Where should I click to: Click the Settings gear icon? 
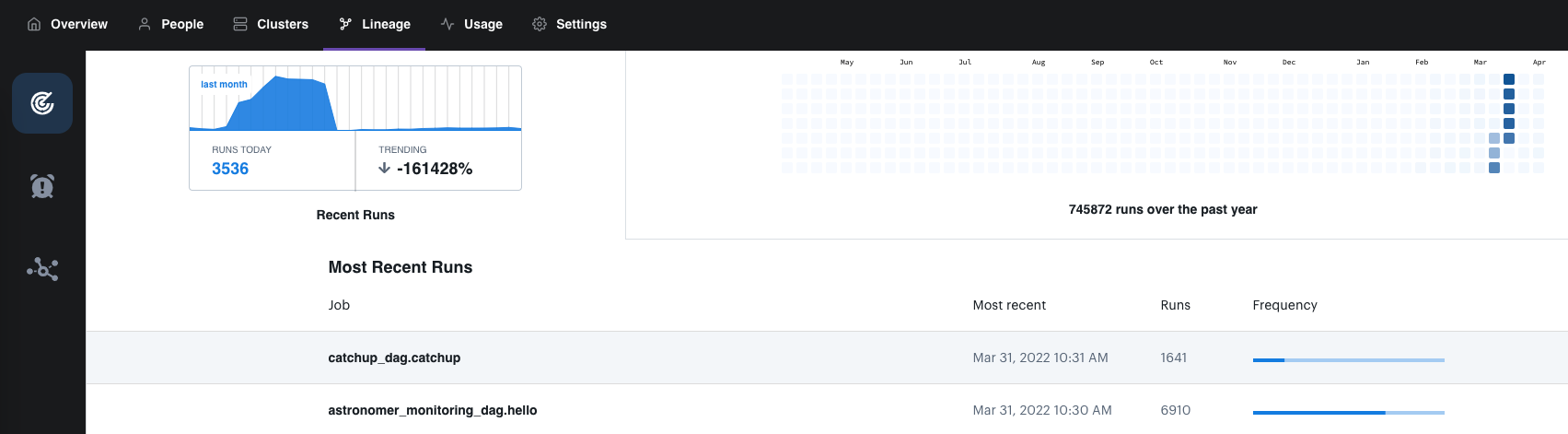point(540,24)
